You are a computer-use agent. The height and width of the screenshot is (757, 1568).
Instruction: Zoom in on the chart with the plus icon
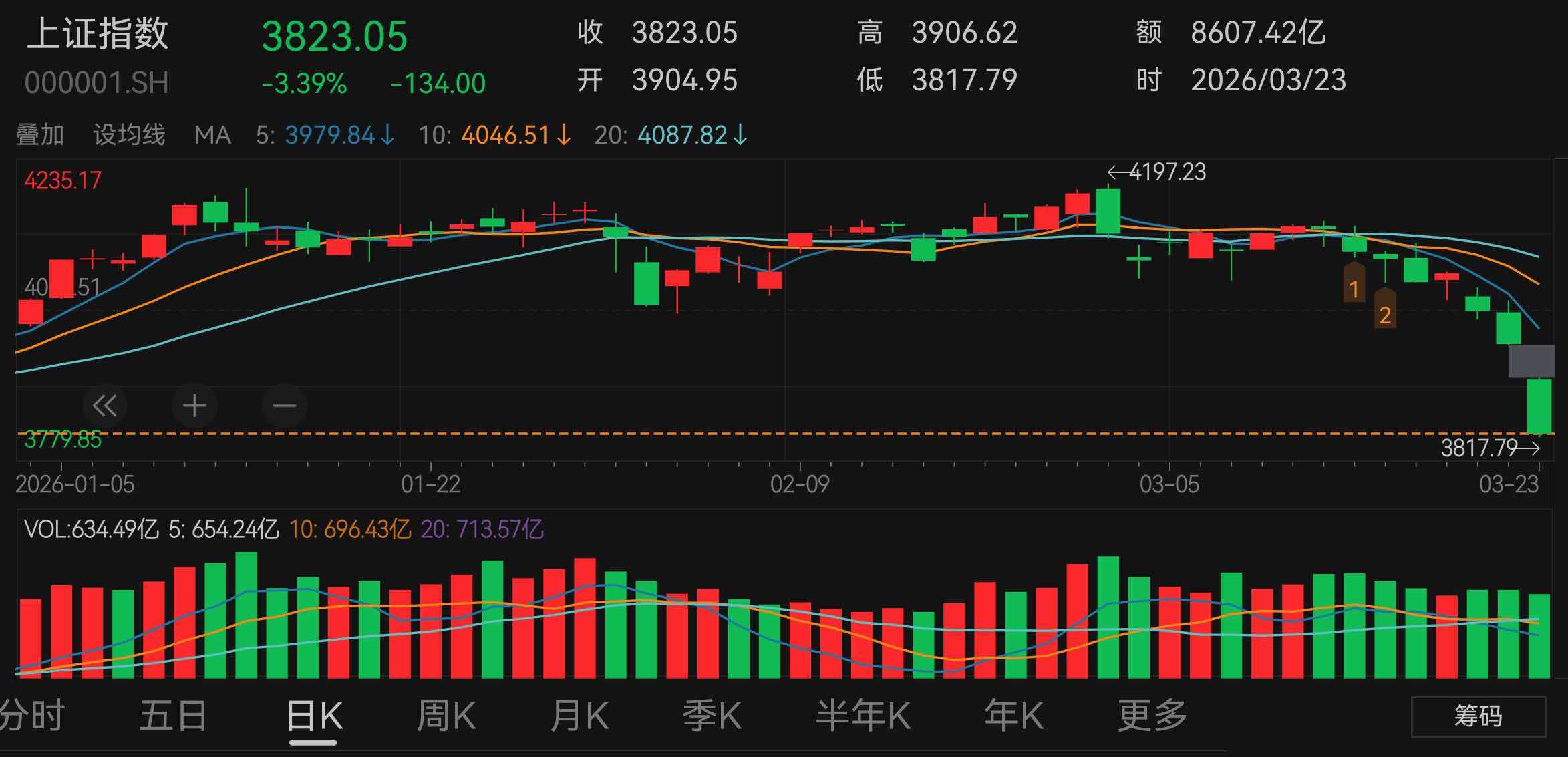pyautogui.click(x=194, y=406)
